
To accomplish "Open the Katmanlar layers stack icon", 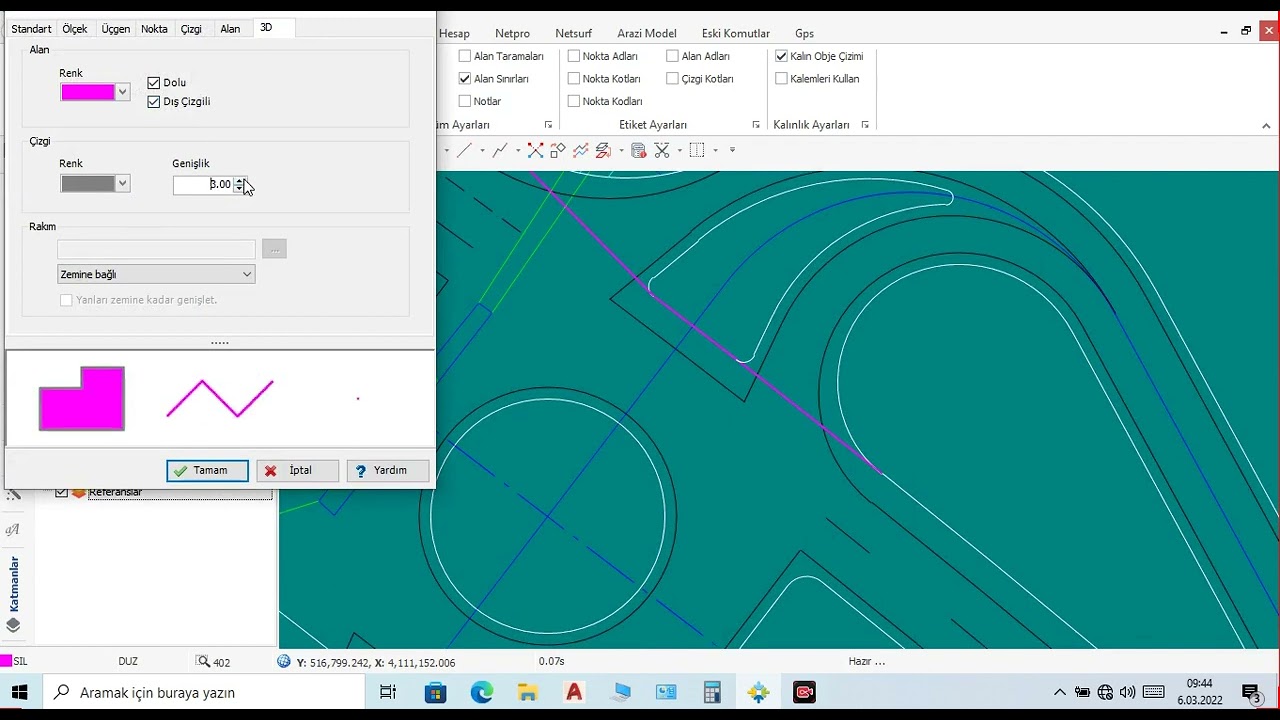I will pyautogui.click(x=13, y=625).
